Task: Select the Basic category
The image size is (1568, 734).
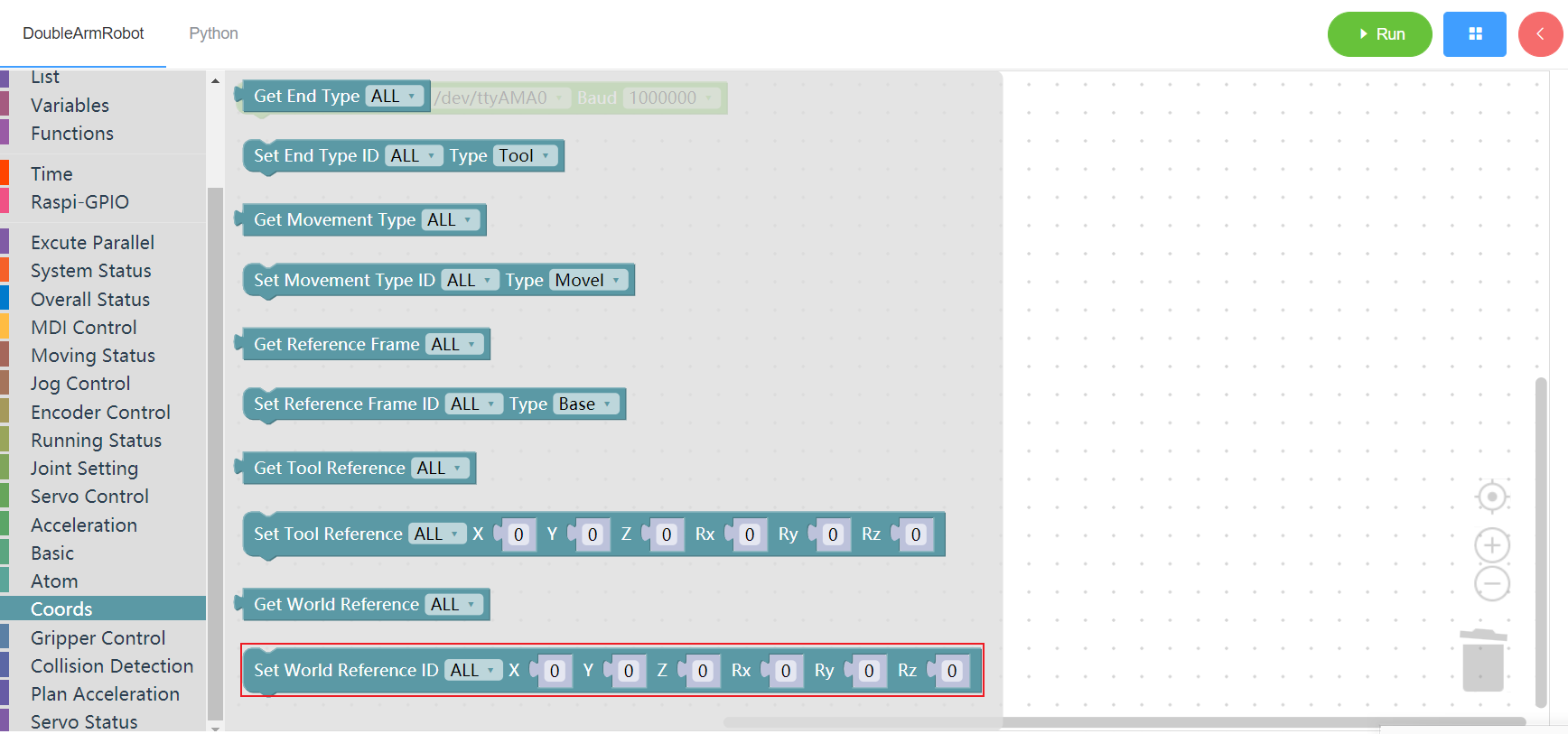Action: [x=103, y=553]
